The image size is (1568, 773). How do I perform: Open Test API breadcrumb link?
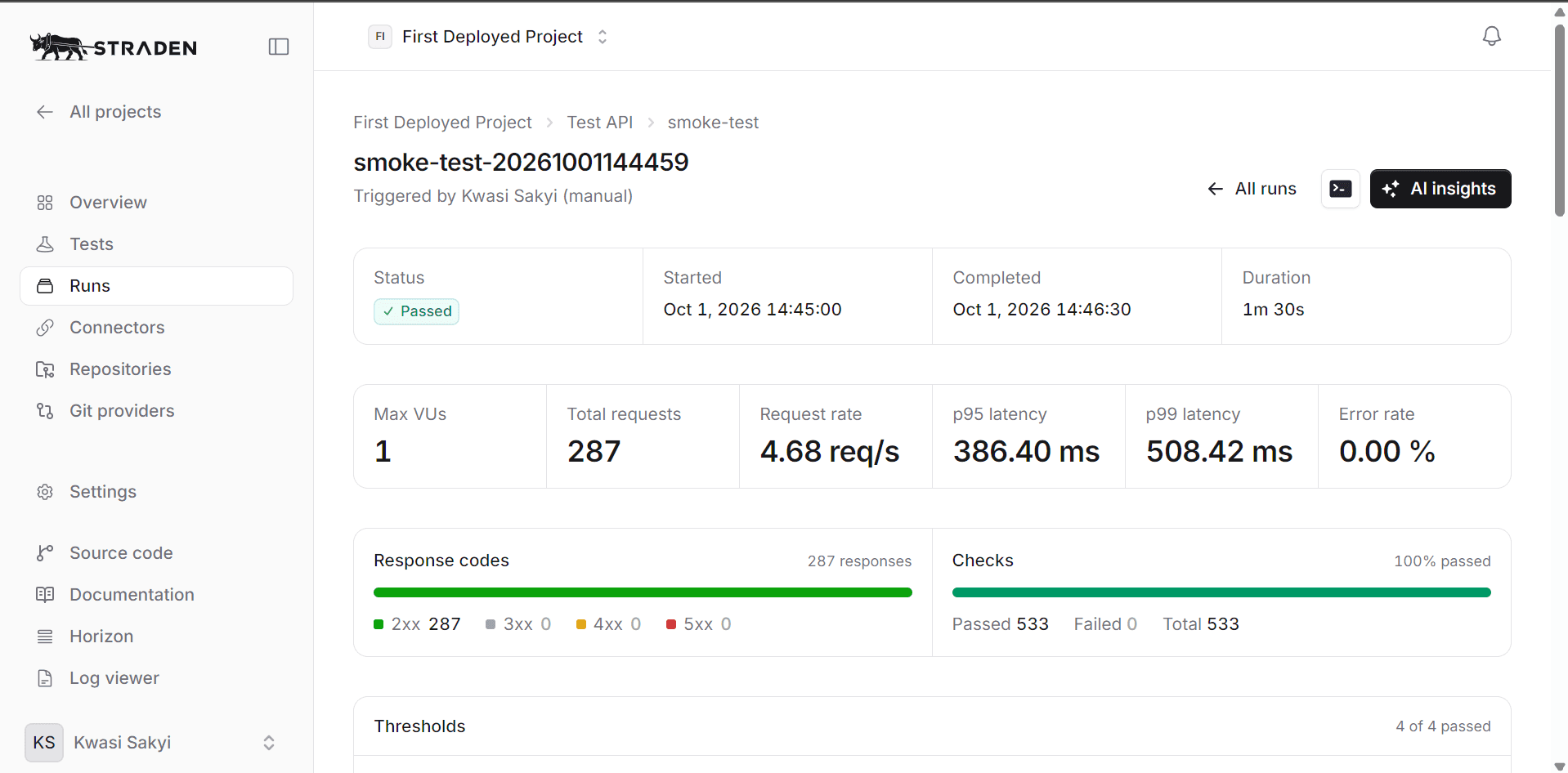coord(600,123)
